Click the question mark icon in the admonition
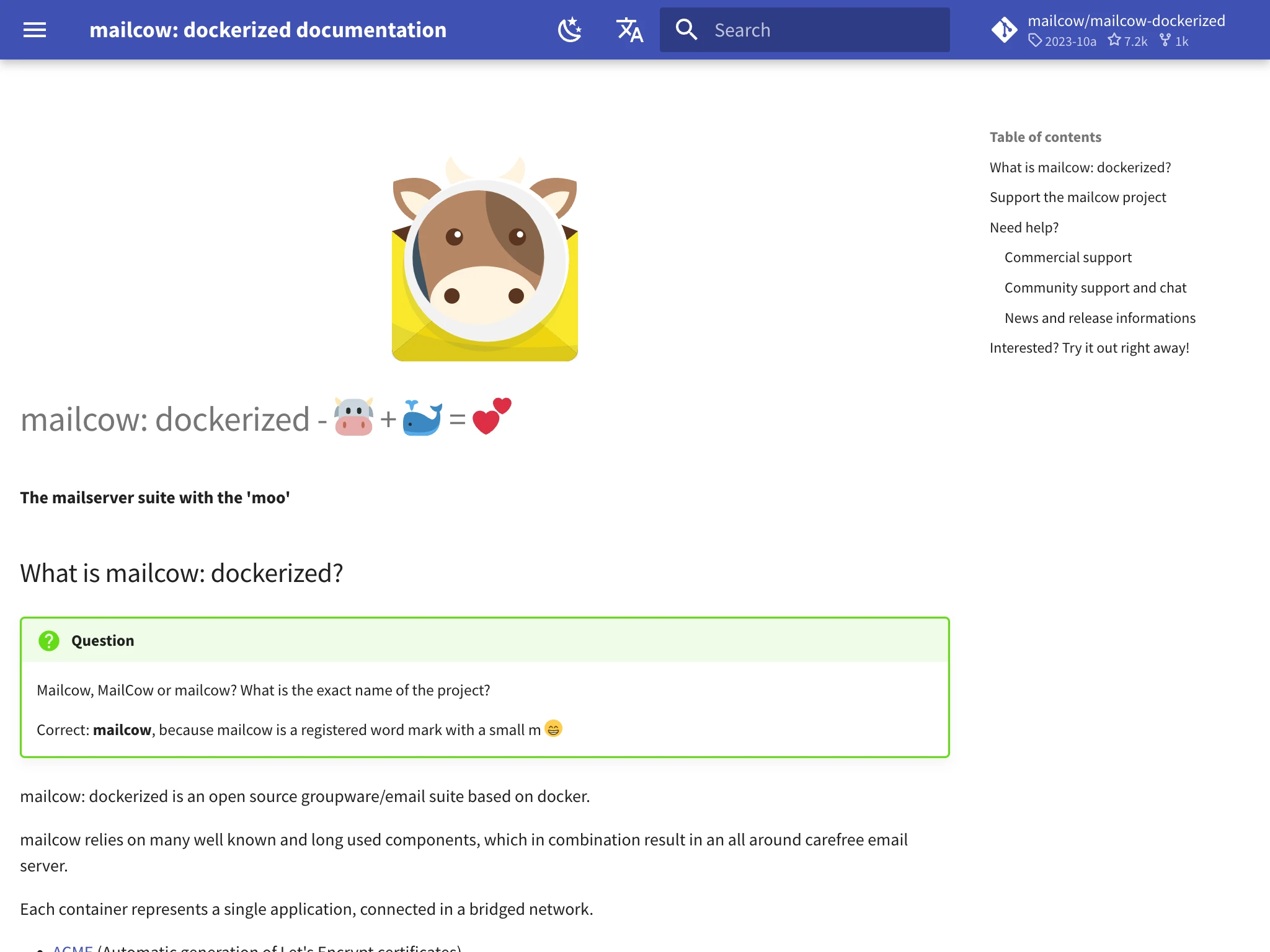 pos(49,641)
